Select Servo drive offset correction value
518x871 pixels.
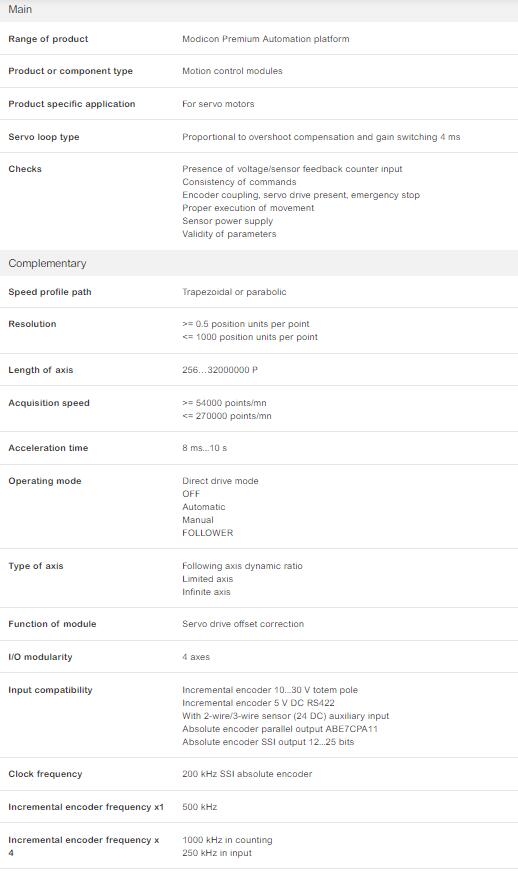[x=243, y=624]
